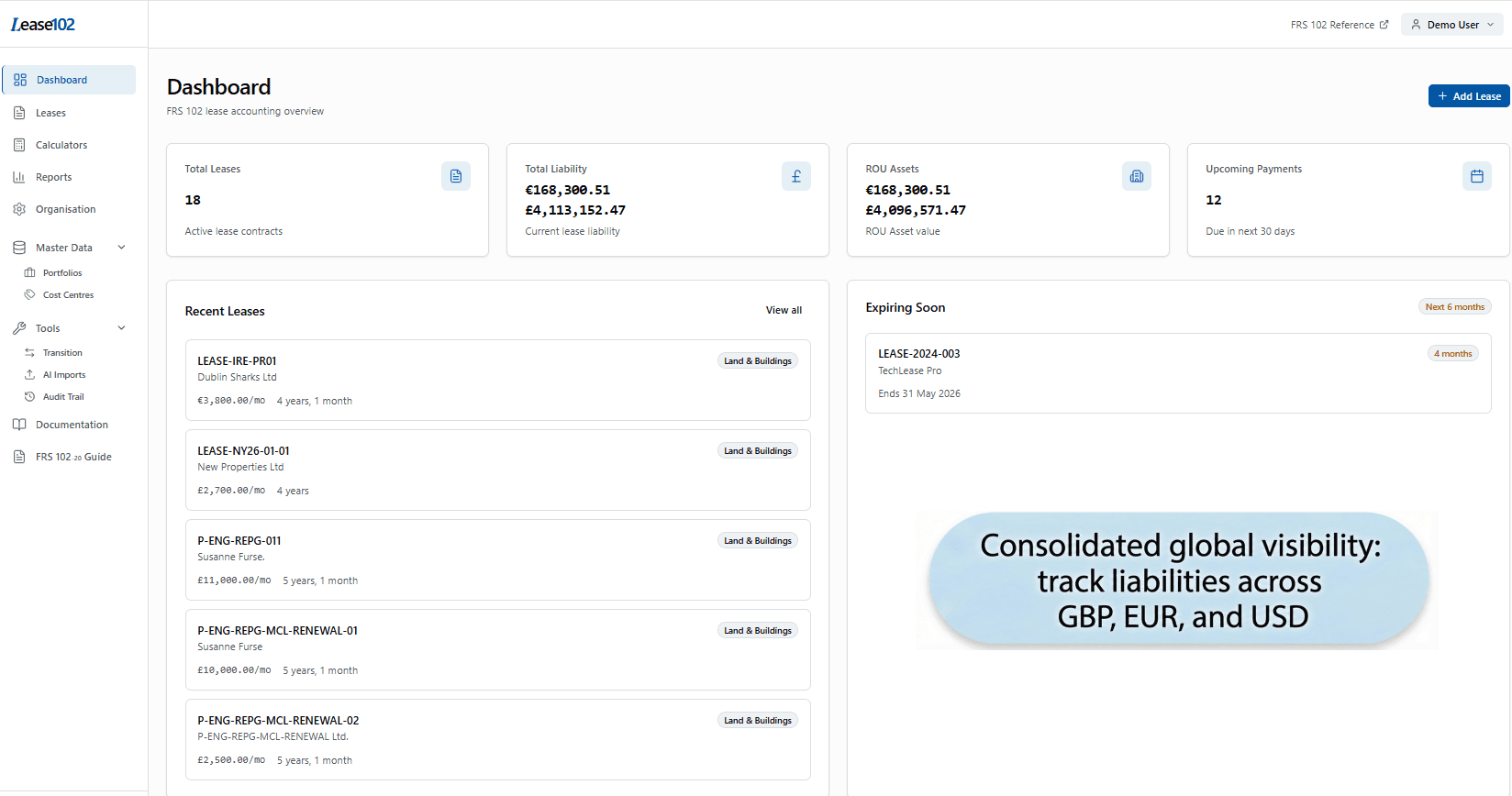The height and width of the screenshot is (796, 1512).
Task: Click the Leases document icon in sidebar
Action: pyautogui.click(x=19, y=113)
